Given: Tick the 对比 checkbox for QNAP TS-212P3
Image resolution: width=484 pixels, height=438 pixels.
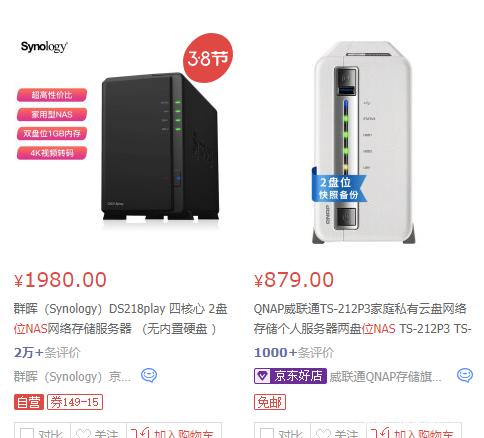Looking at the screenshot, I should [x=267, y=434].
